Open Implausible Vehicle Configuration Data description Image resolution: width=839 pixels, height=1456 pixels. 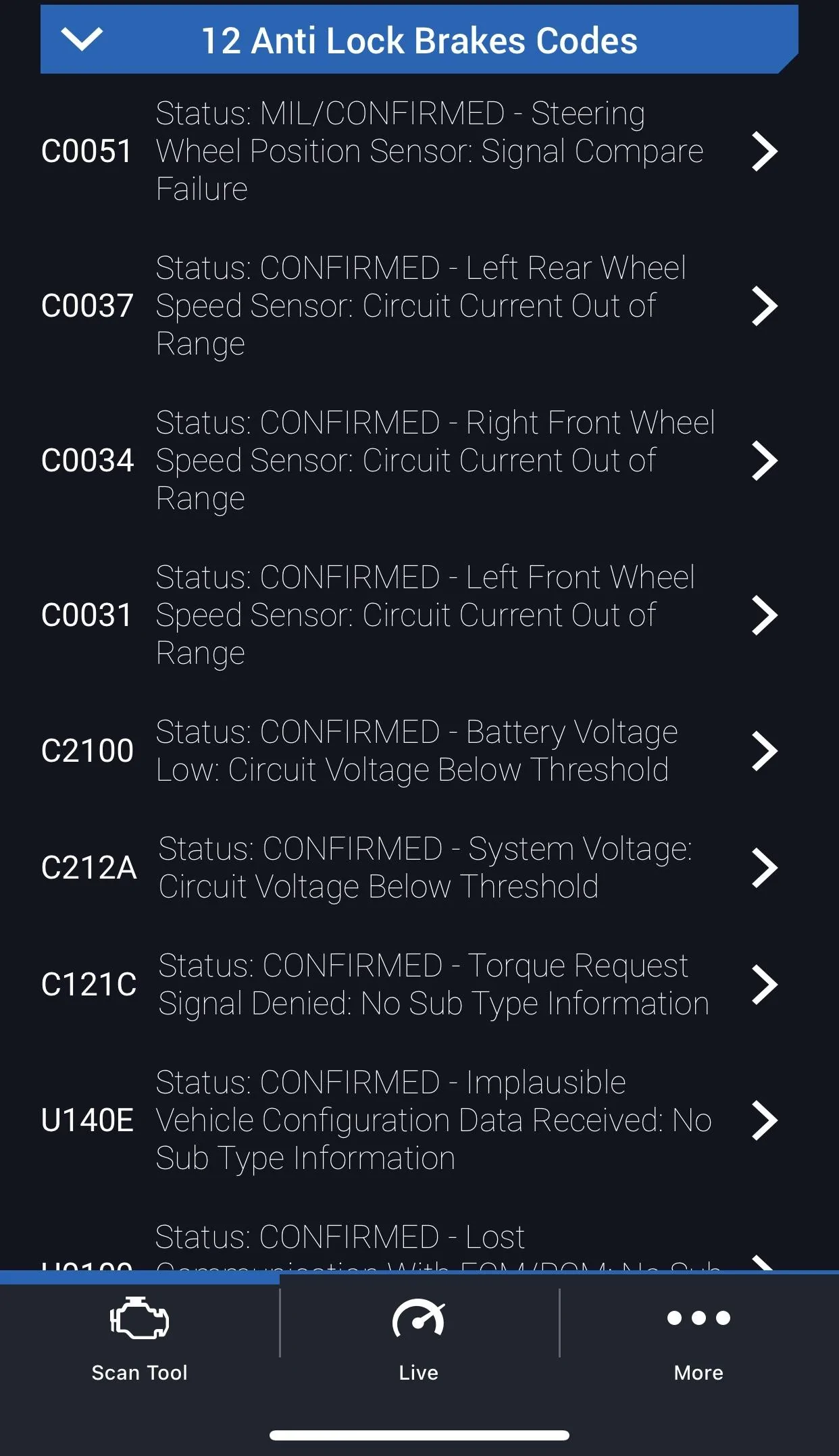point(432,1120)
